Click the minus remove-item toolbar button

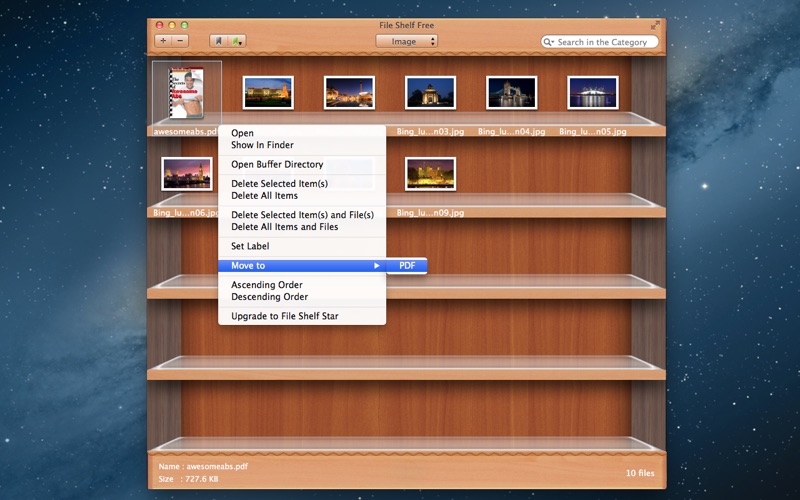[181, 41]
